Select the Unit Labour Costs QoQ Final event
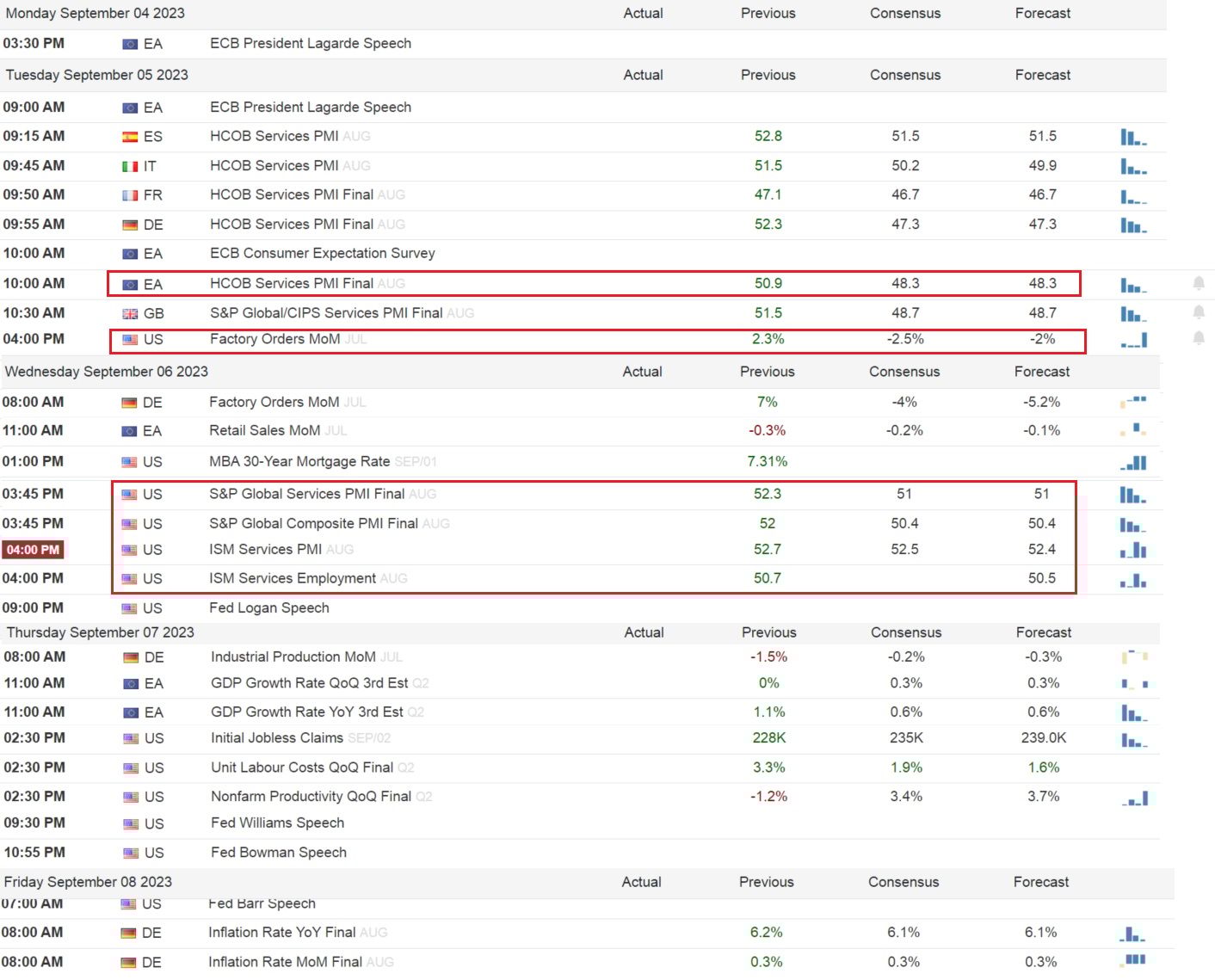 point(301,767)
